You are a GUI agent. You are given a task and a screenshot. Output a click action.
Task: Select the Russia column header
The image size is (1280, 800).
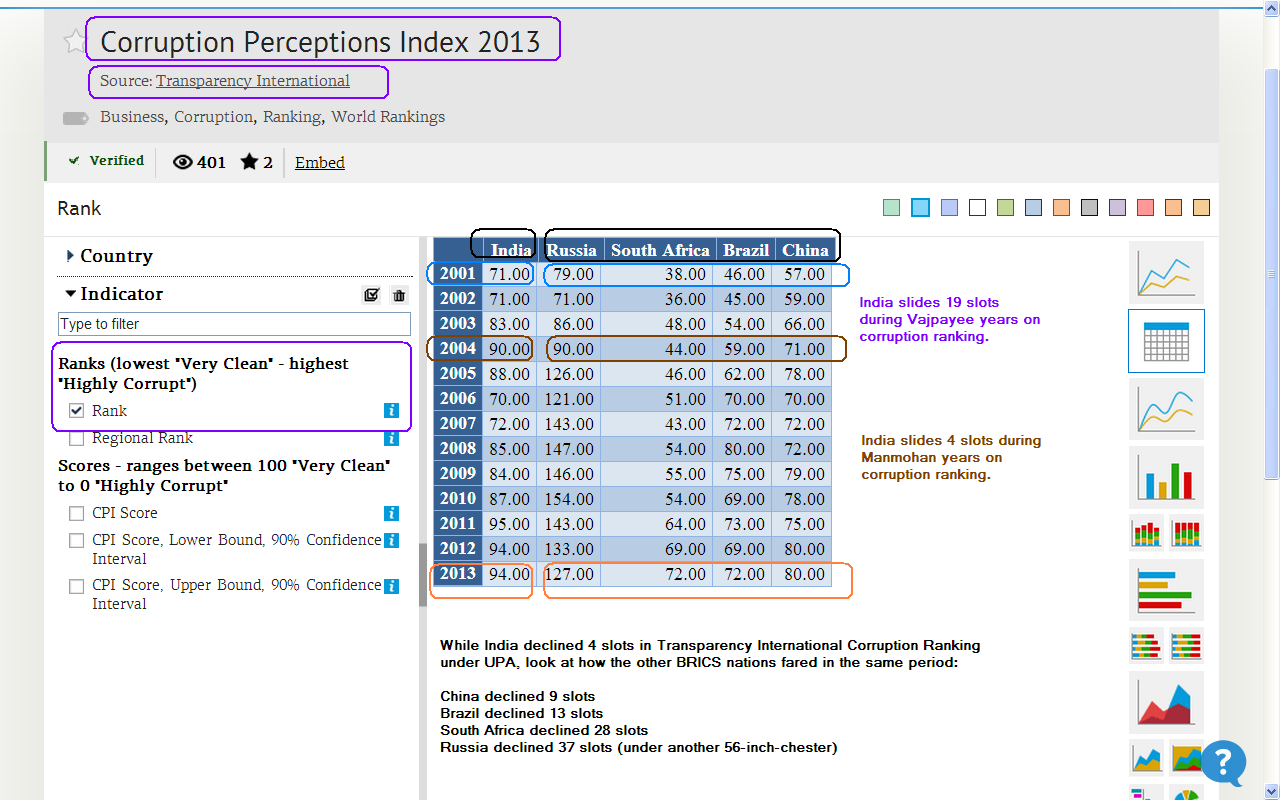click(572, 250)
